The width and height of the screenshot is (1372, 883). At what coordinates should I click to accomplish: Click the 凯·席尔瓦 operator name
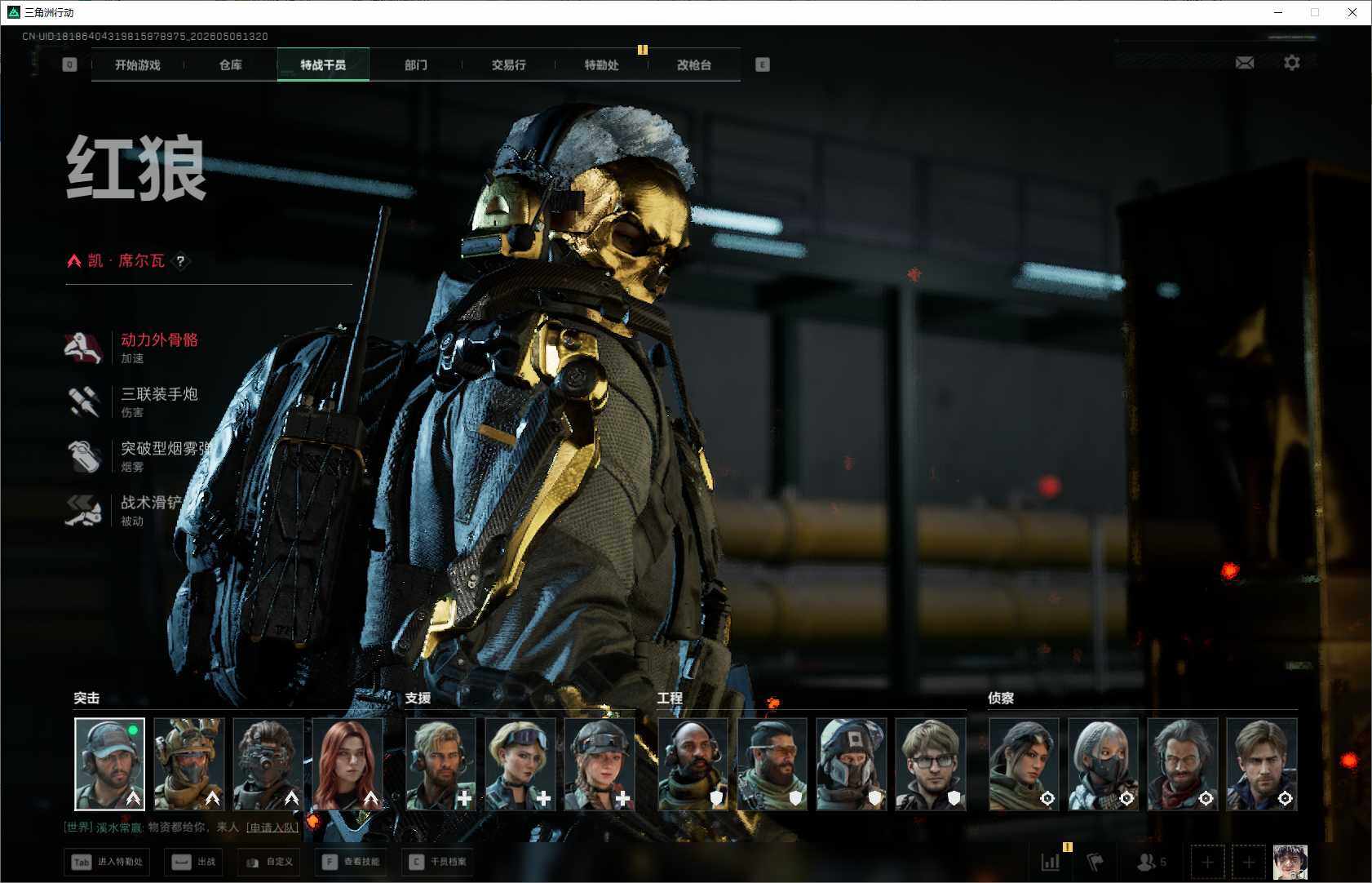click(x=126, y=261)
